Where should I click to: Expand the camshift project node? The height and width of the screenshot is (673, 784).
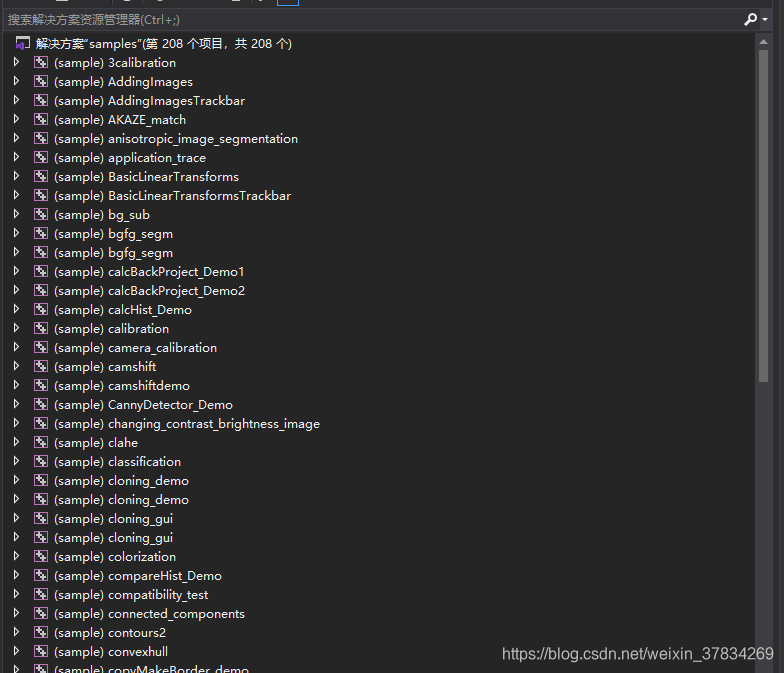pos(16,366)
